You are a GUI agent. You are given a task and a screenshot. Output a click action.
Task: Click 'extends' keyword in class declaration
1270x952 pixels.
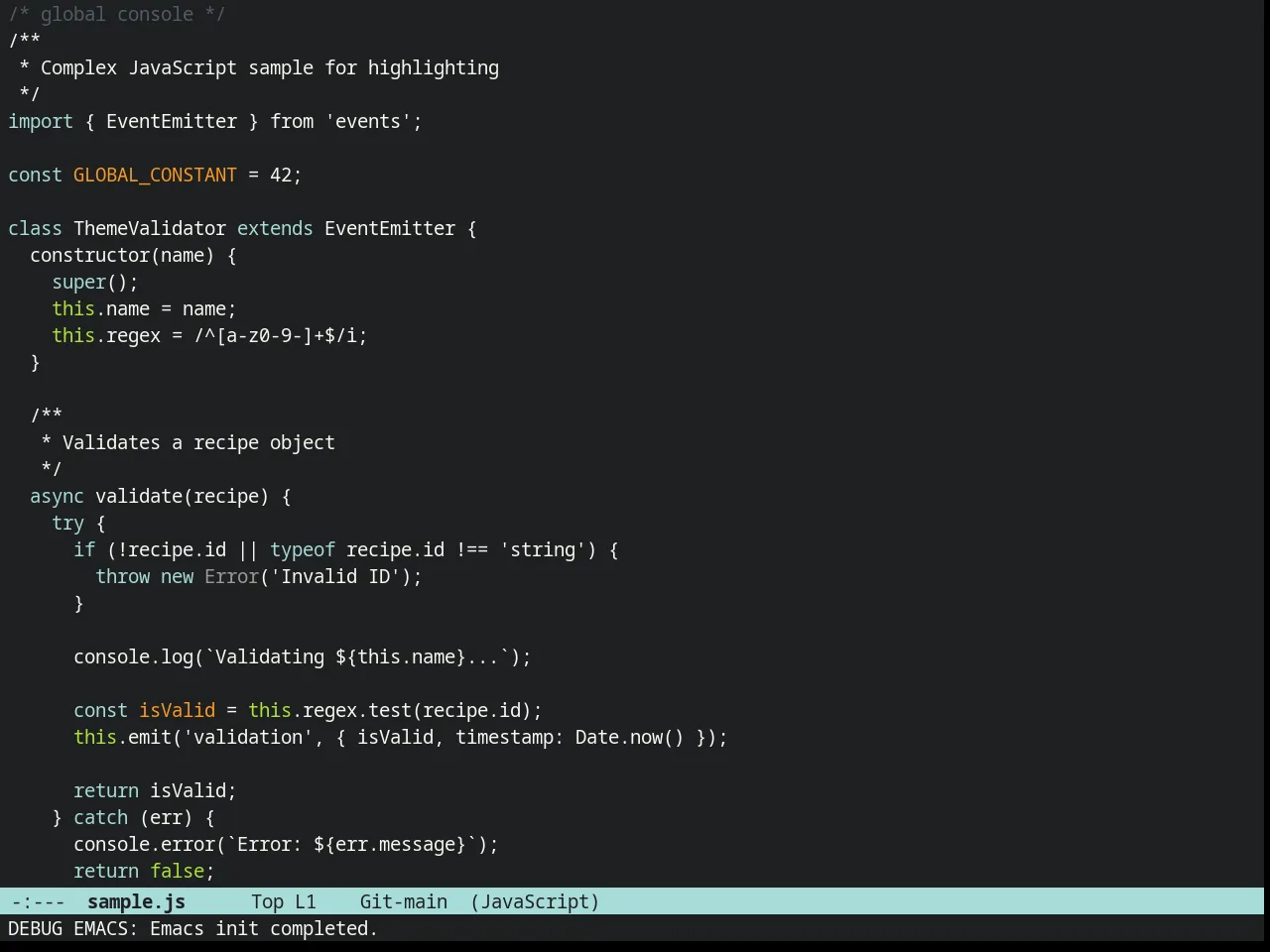(275, 228)
